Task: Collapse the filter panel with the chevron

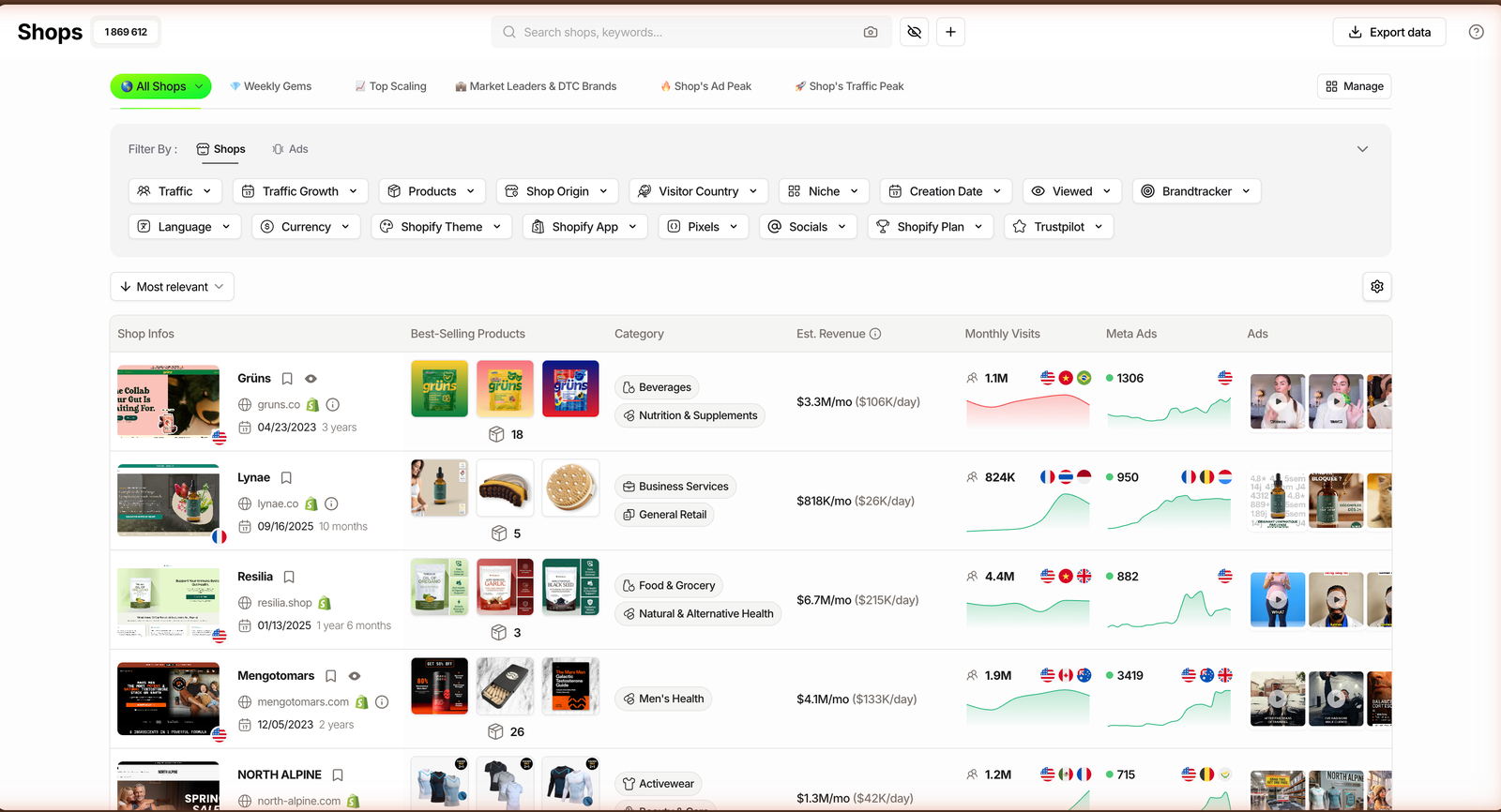Action: coord(1362,149)
